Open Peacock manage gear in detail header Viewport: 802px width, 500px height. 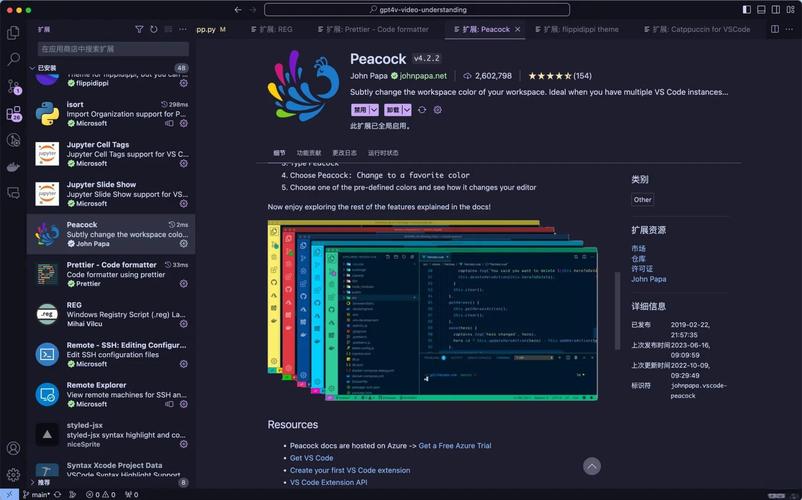tap(438, 110)
